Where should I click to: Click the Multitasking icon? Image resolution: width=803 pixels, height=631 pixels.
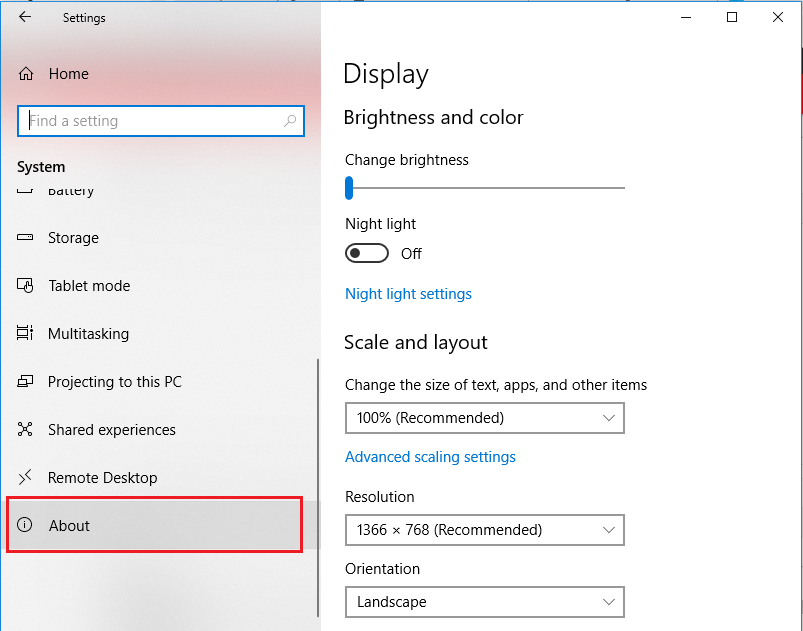tap(26, 334)
